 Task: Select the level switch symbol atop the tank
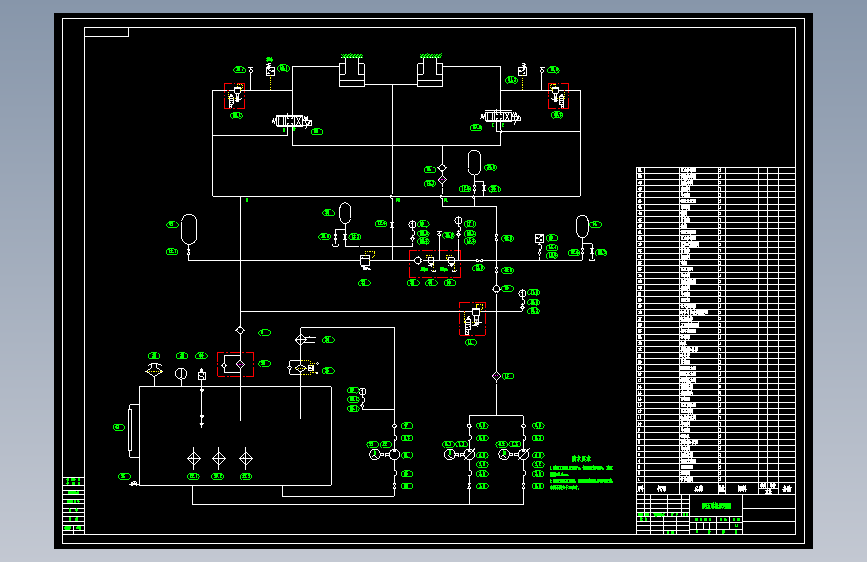(202, 376)
